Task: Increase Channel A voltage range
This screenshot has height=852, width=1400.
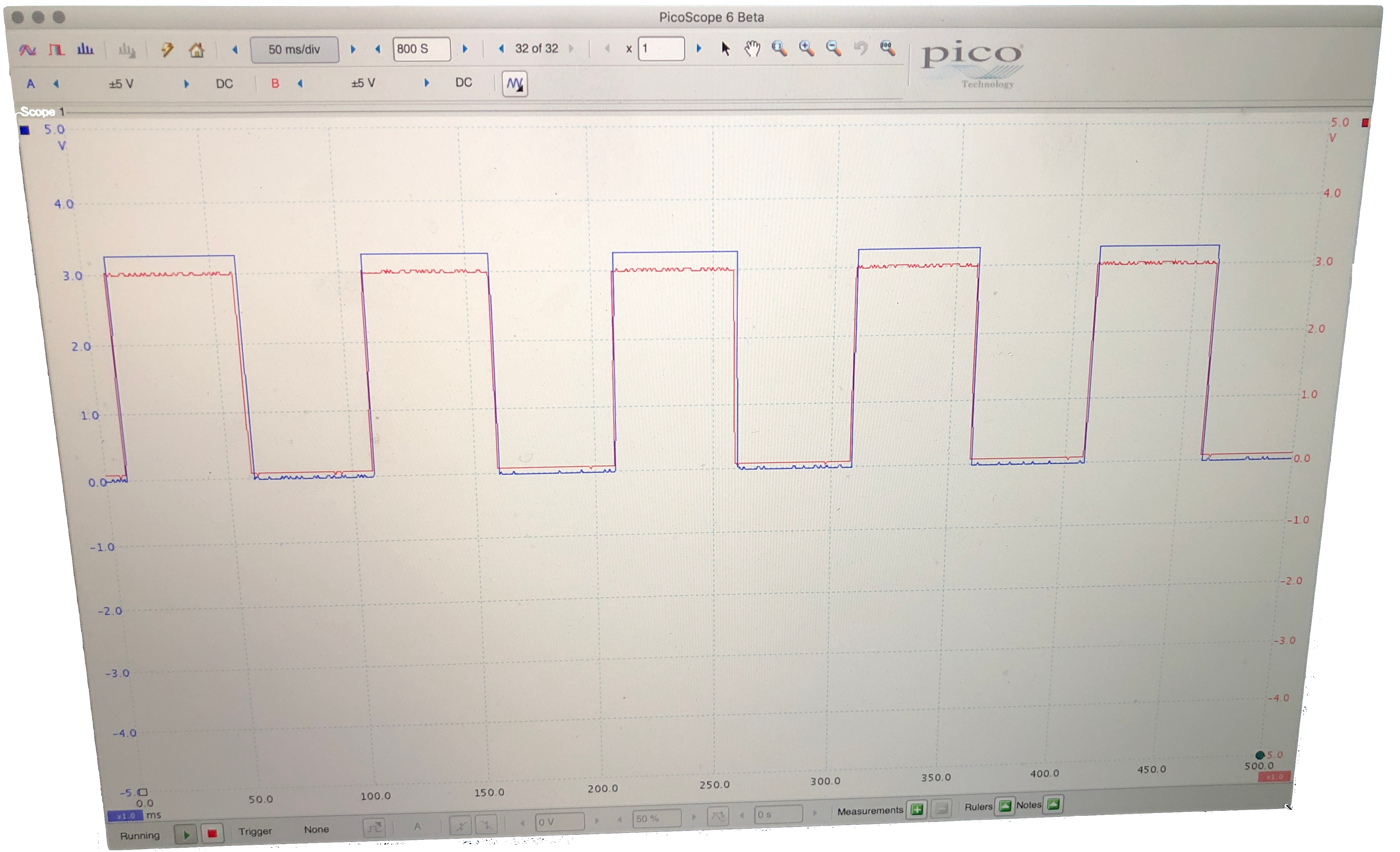Action: tap(187, 84)
